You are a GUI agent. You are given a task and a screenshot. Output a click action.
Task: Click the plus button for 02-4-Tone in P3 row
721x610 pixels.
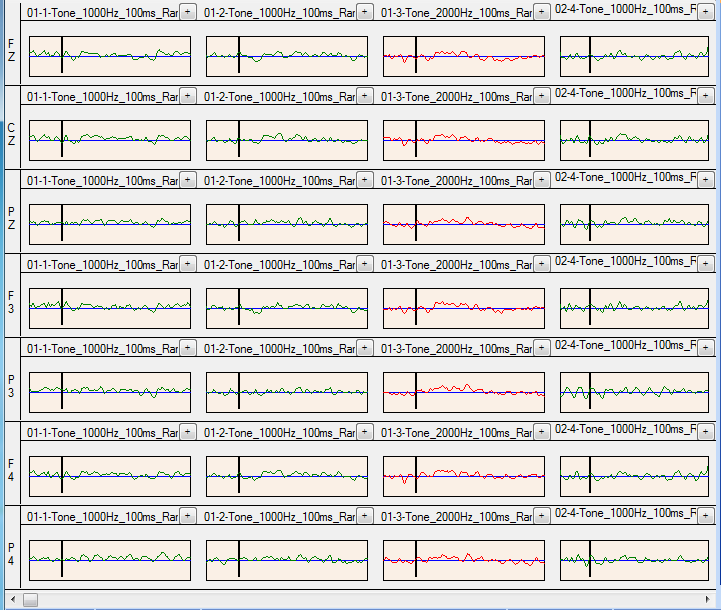705,348
